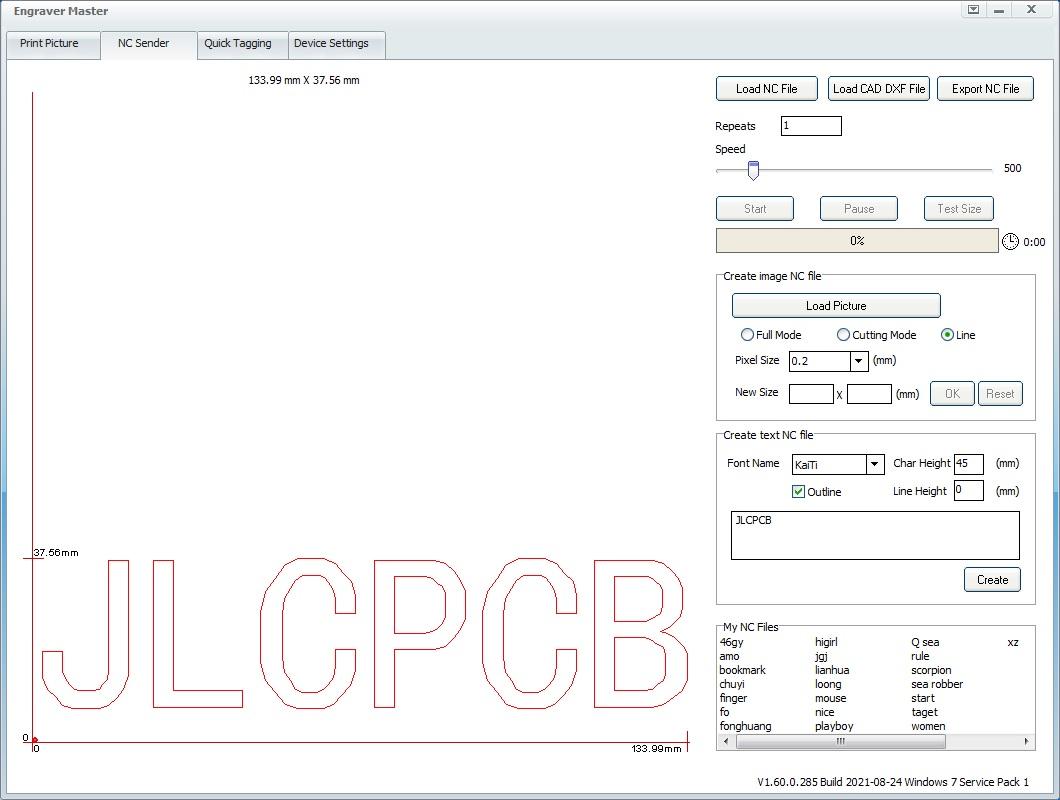Select the mouse NC file

click(831, 699)
